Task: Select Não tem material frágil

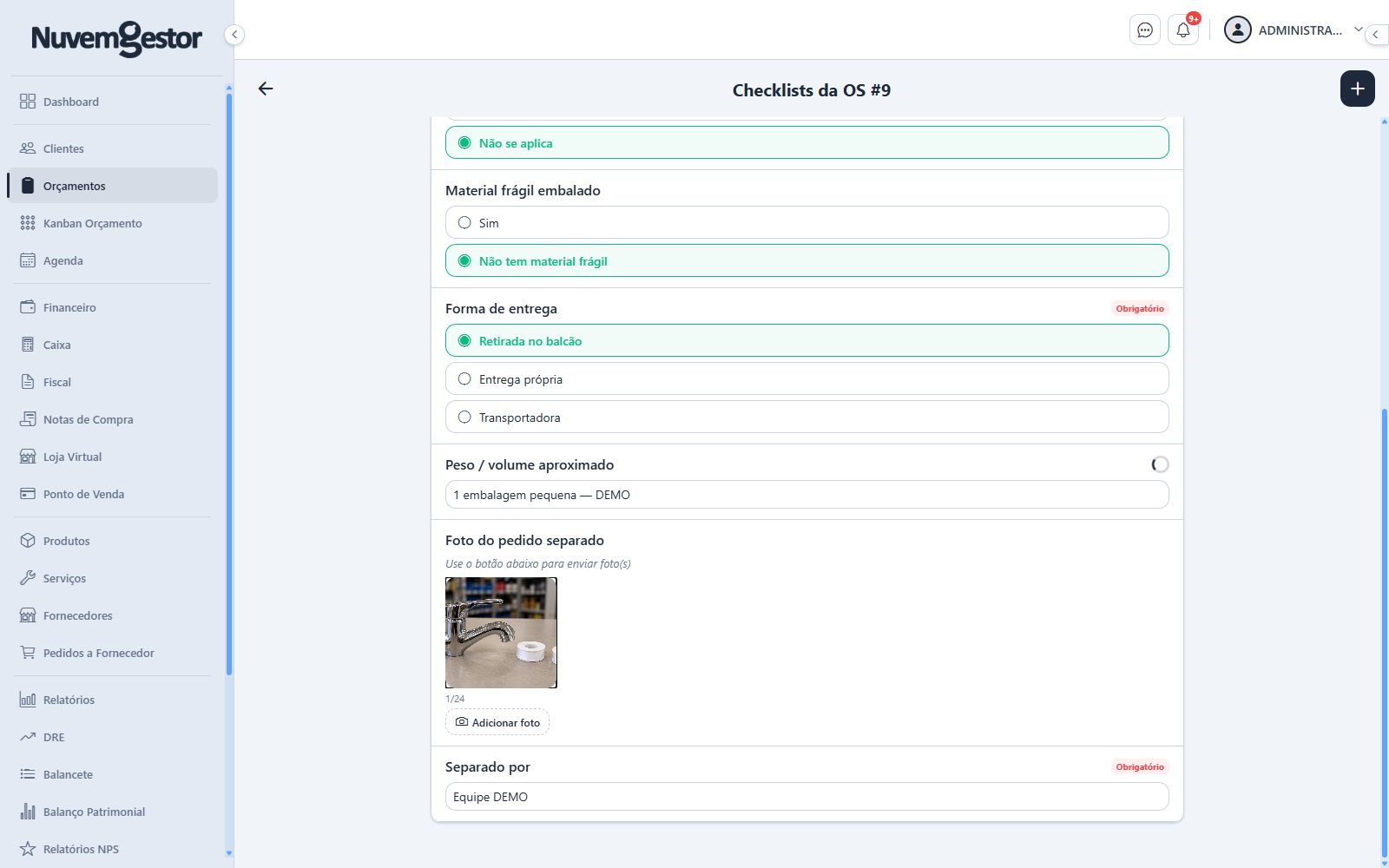Action: click(806, 260)
